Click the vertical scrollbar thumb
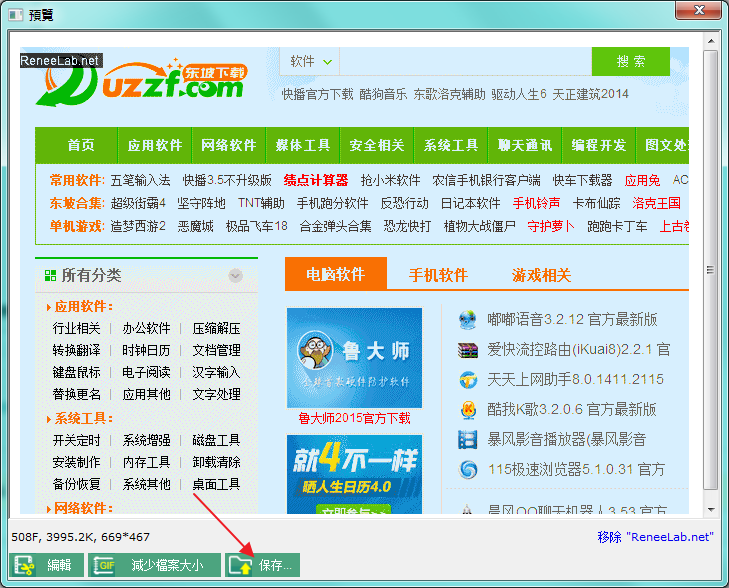Screen dimensions: 729x588 711,270
